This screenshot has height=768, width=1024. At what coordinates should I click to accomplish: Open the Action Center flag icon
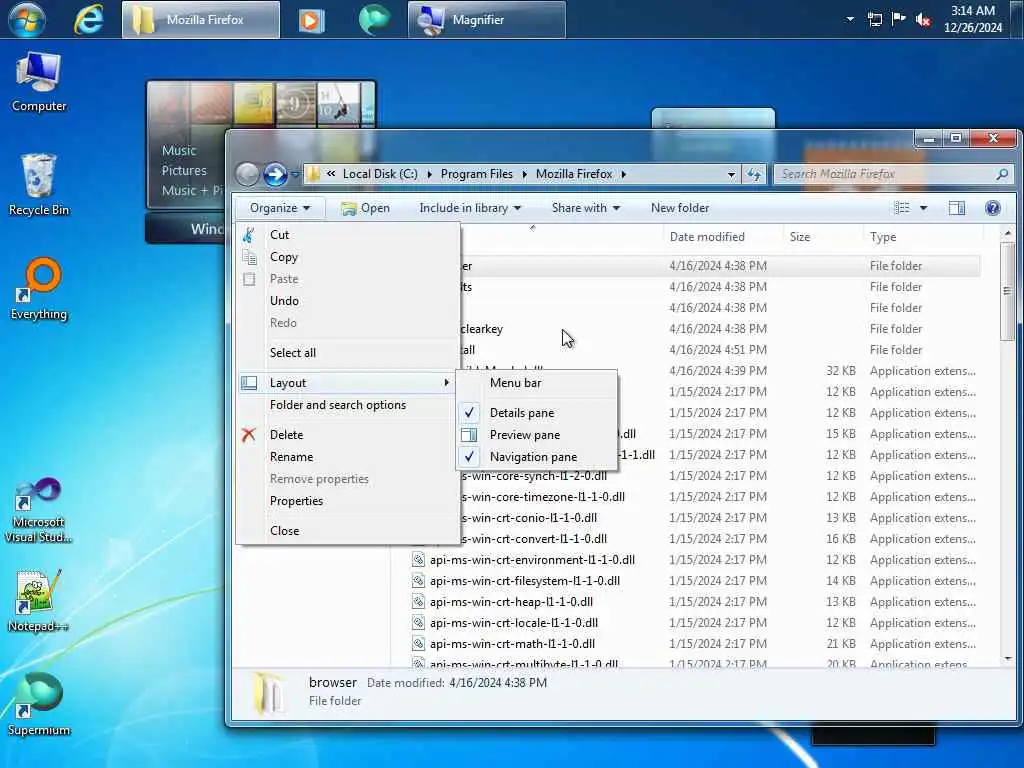pos(899,19)
